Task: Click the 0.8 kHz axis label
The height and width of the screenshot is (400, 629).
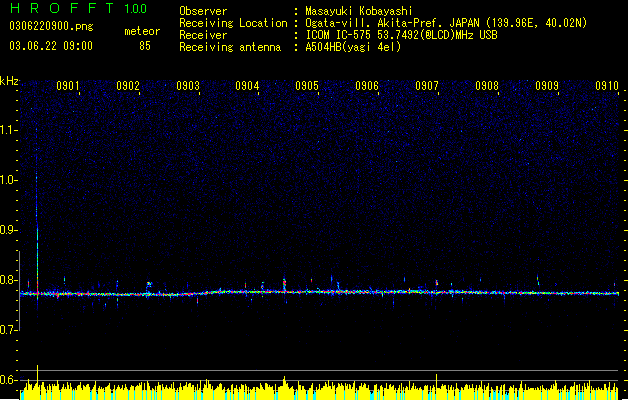Action: (8, 280)
